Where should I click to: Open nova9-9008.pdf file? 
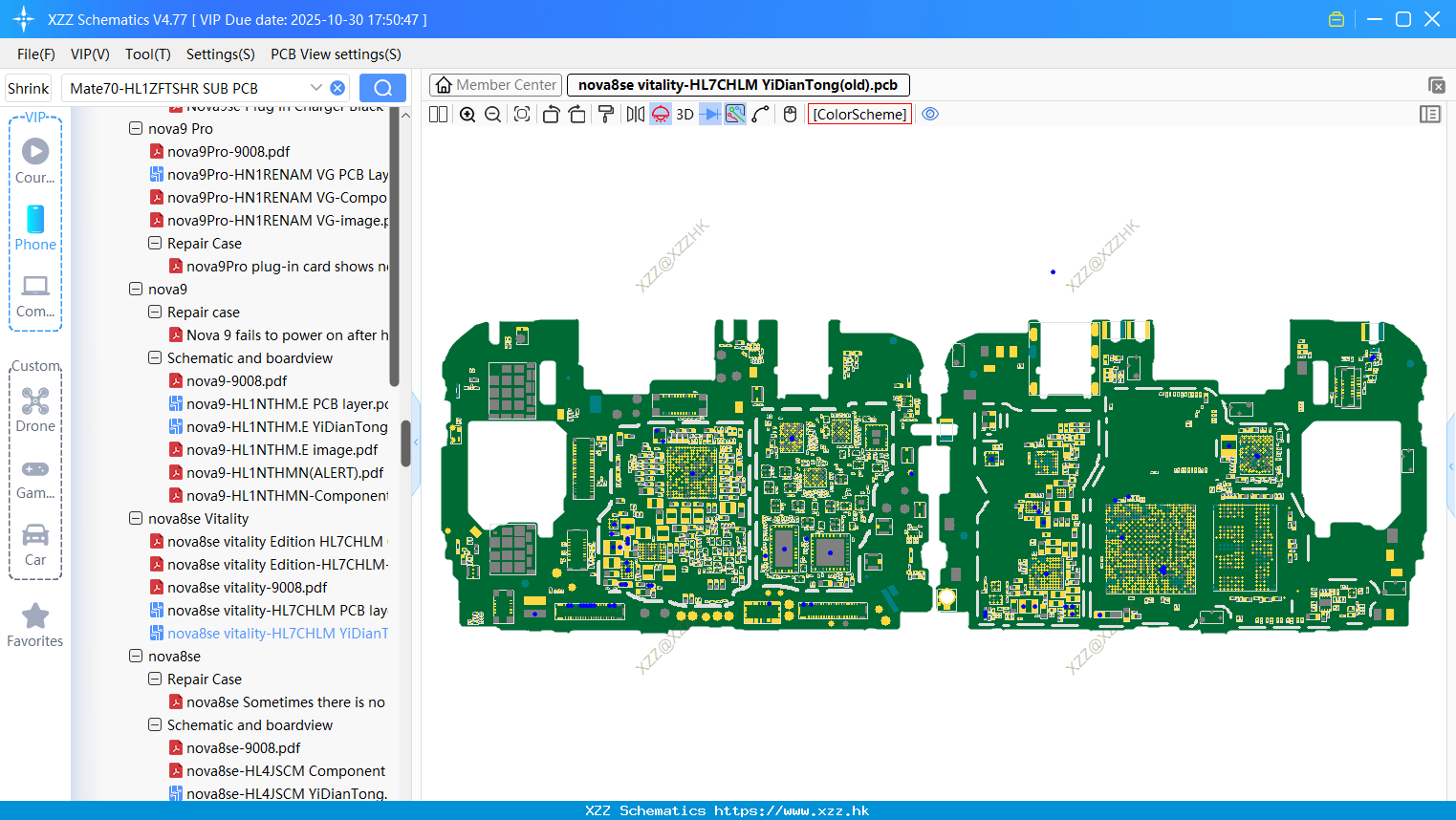[x=236, y=380]
